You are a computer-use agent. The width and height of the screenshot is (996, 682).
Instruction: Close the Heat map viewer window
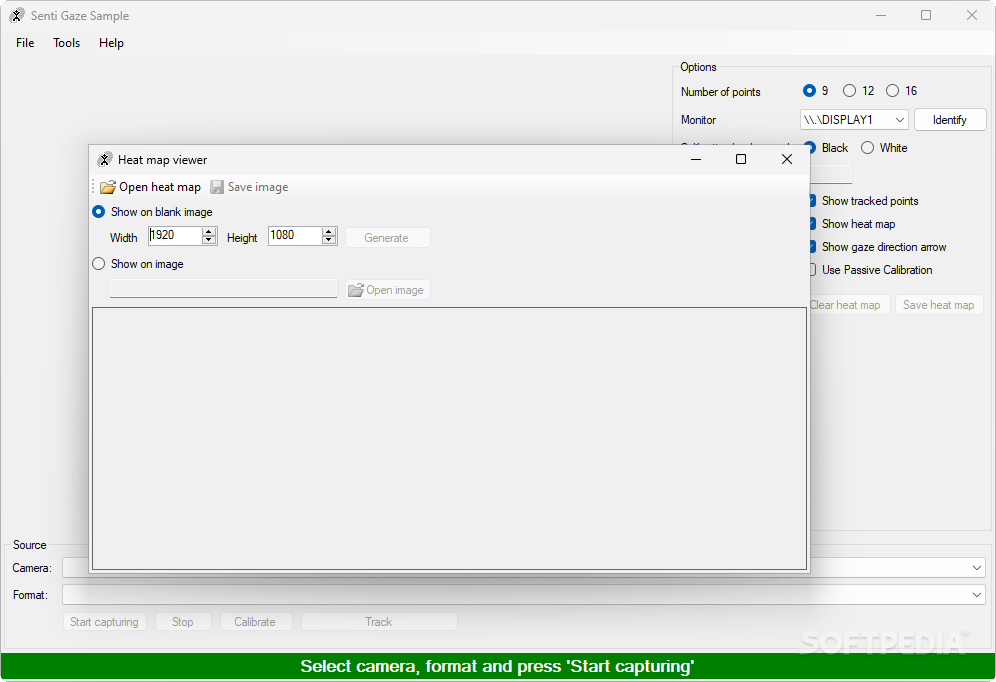[x=786, y=159]
